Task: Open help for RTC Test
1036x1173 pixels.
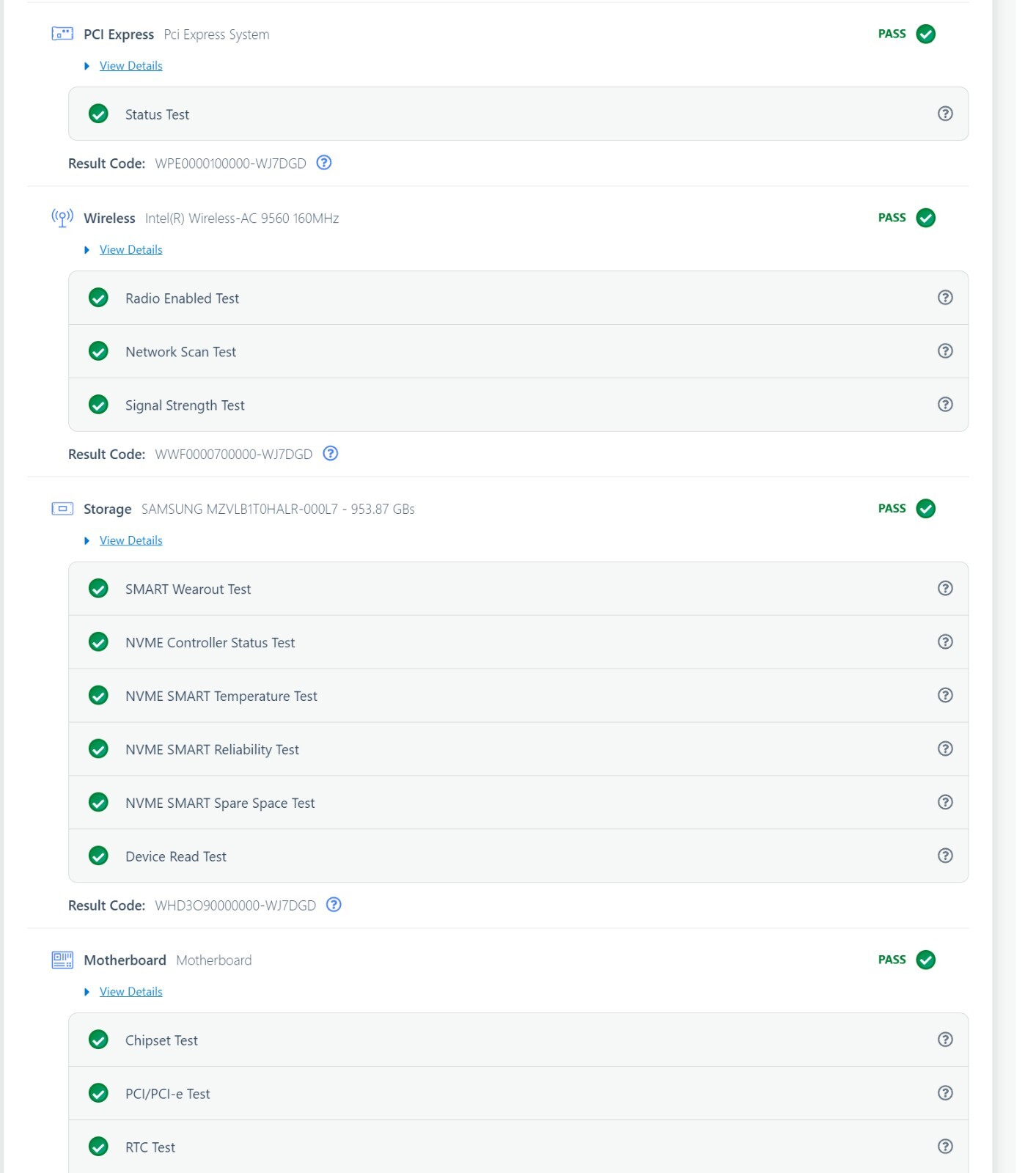Action: point(945,1147)
